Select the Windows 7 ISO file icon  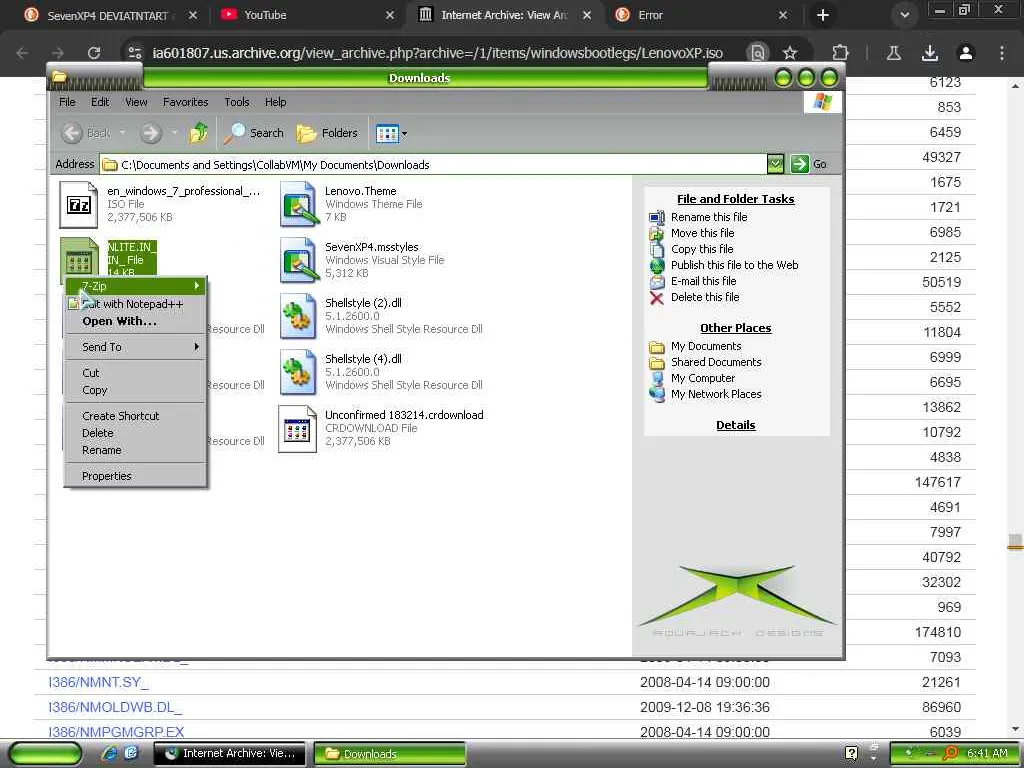[x=79, y=205]
